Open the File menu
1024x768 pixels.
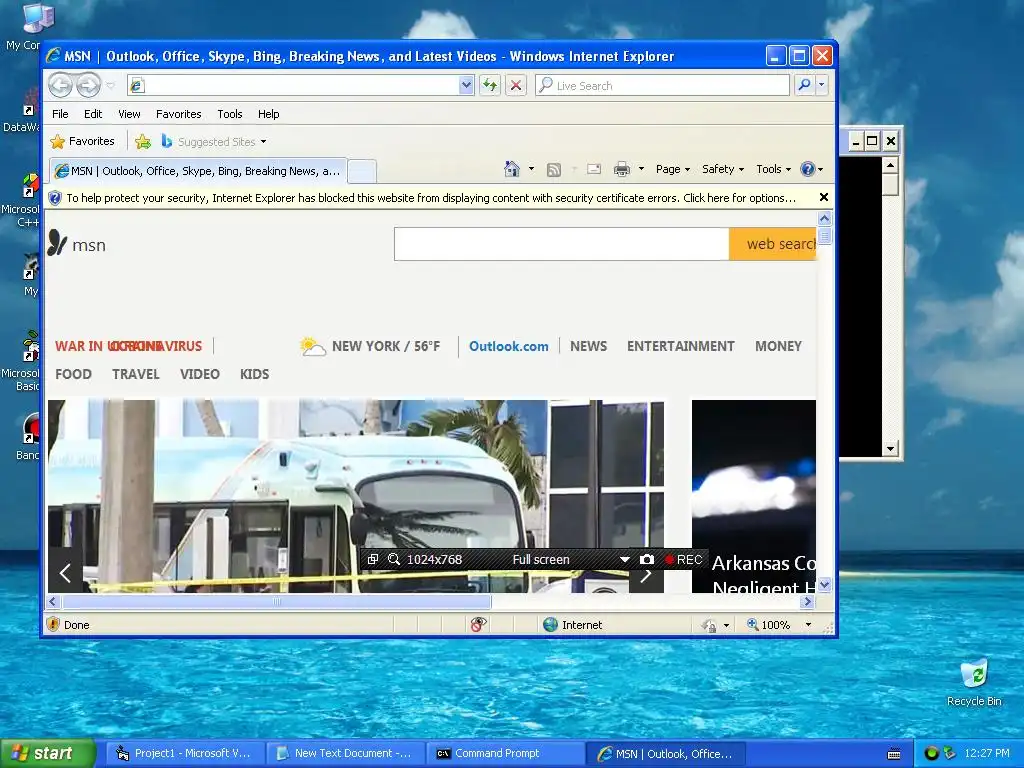tap(60, 114)
